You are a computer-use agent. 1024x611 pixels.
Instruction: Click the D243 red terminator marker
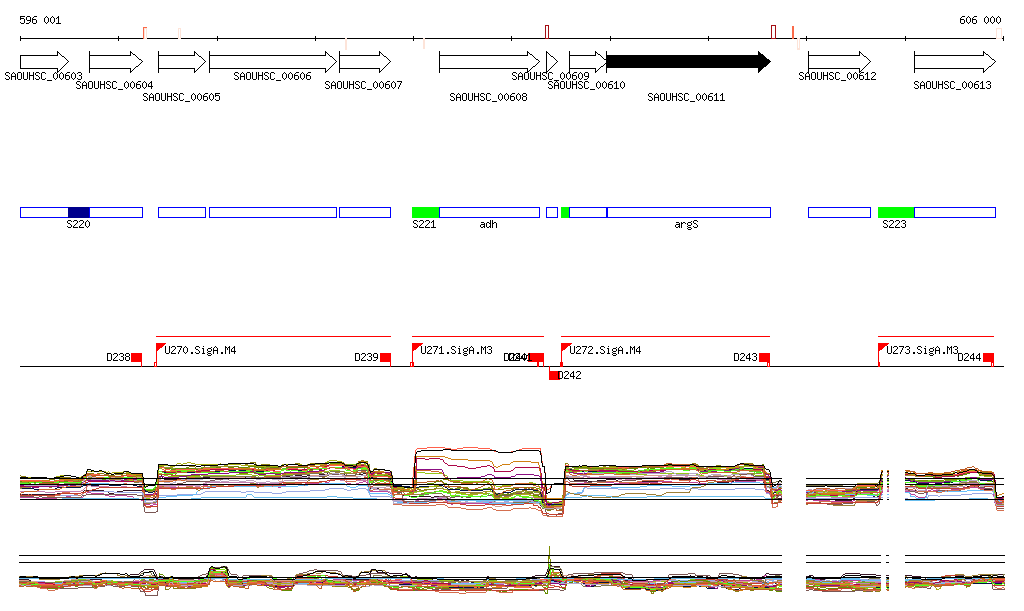(x=764, y=358)
